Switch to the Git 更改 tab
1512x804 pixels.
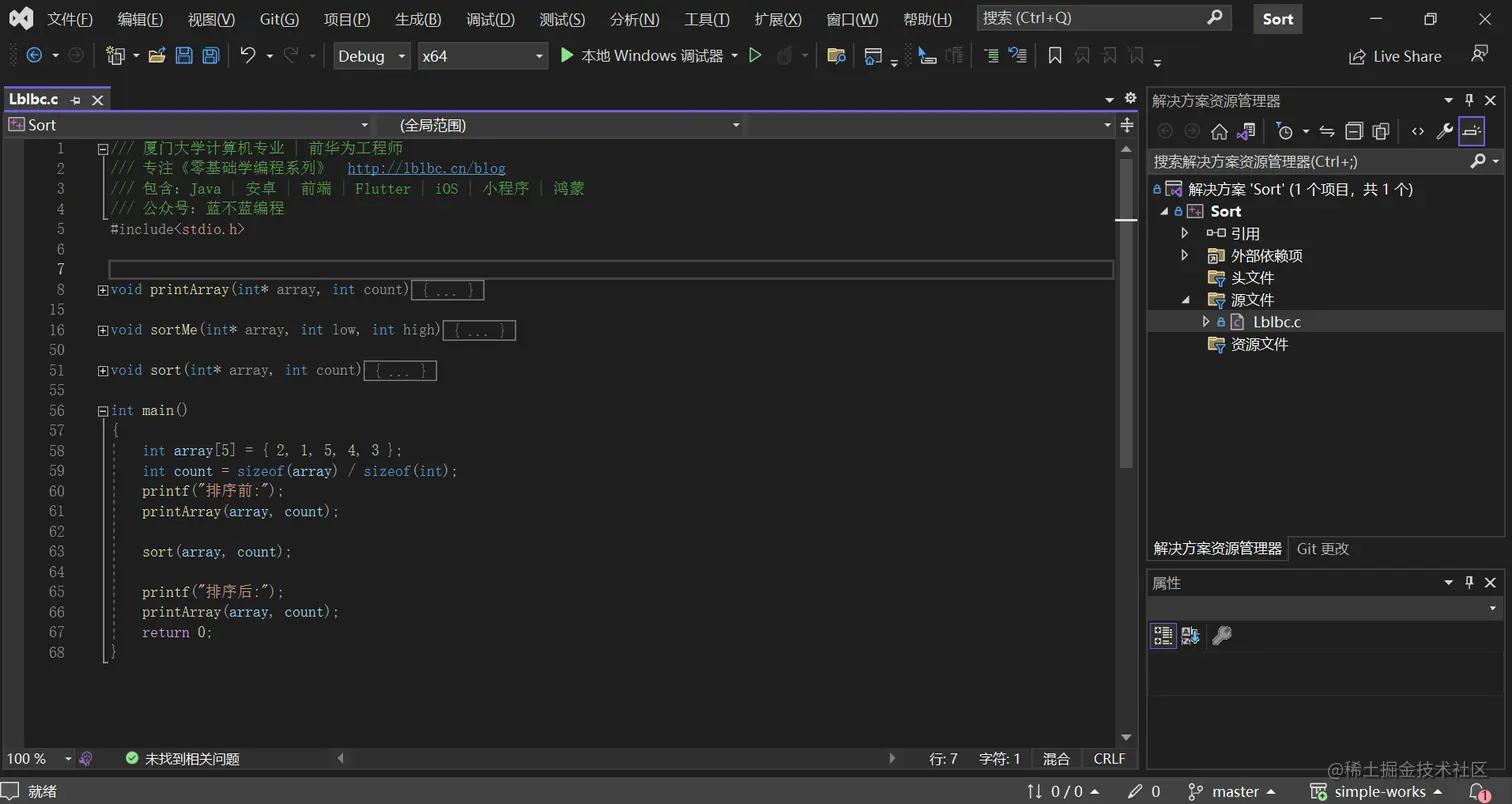(1322, 548)
